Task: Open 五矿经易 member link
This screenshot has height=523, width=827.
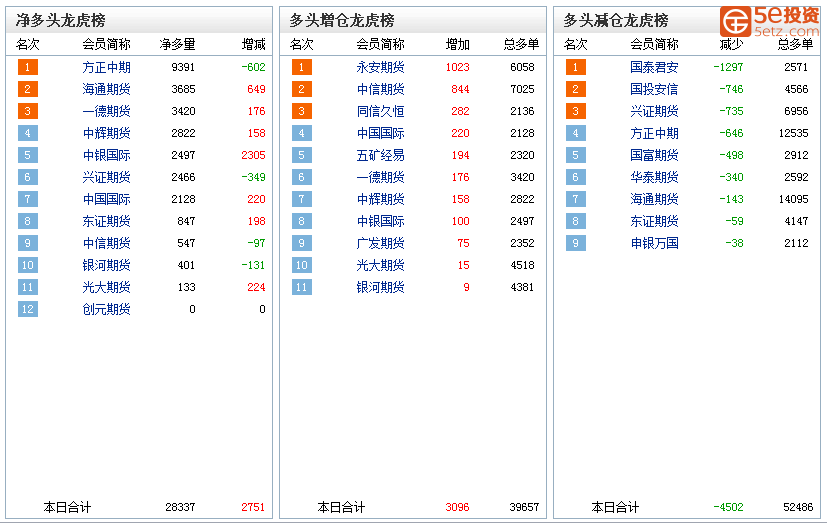Action: 380,155
